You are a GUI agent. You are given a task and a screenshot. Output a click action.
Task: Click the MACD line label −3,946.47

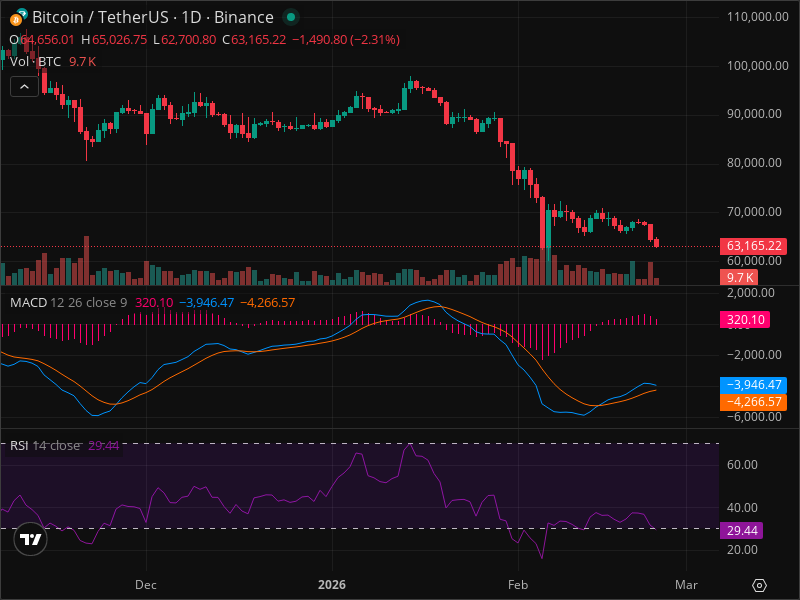[753, 385]
